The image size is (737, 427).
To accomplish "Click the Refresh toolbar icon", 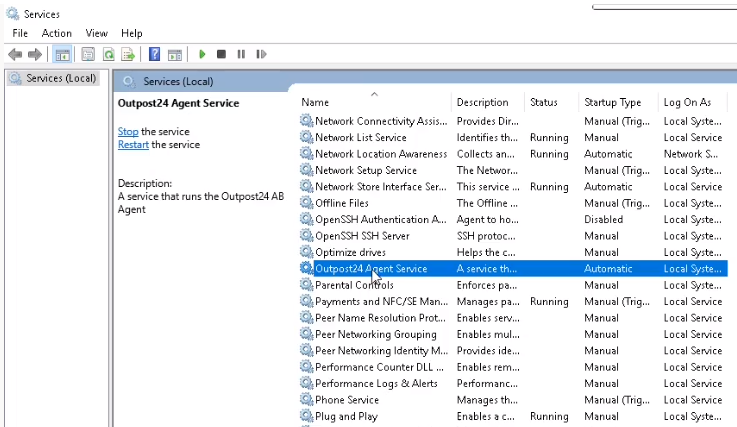I will pos(108,54).
